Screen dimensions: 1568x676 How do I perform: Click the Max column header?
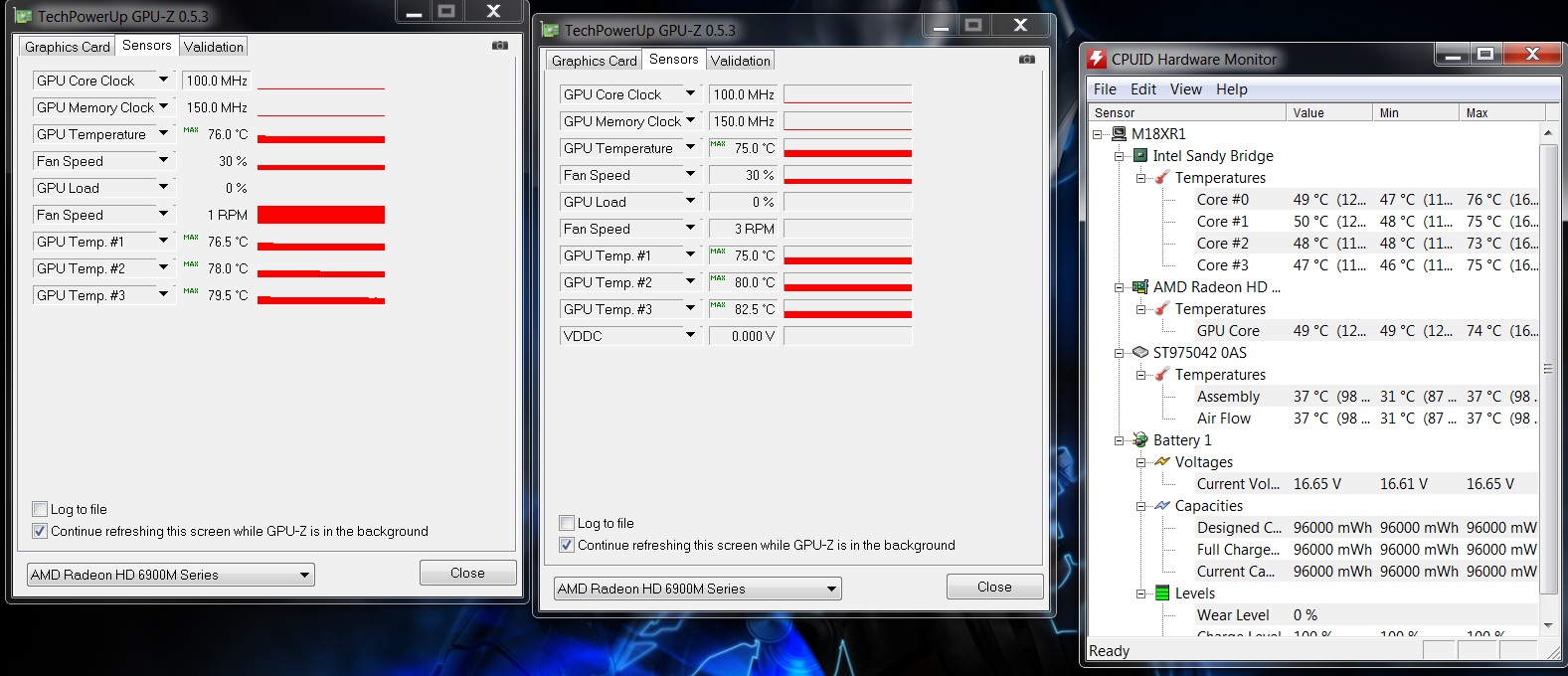[1502, 112]
